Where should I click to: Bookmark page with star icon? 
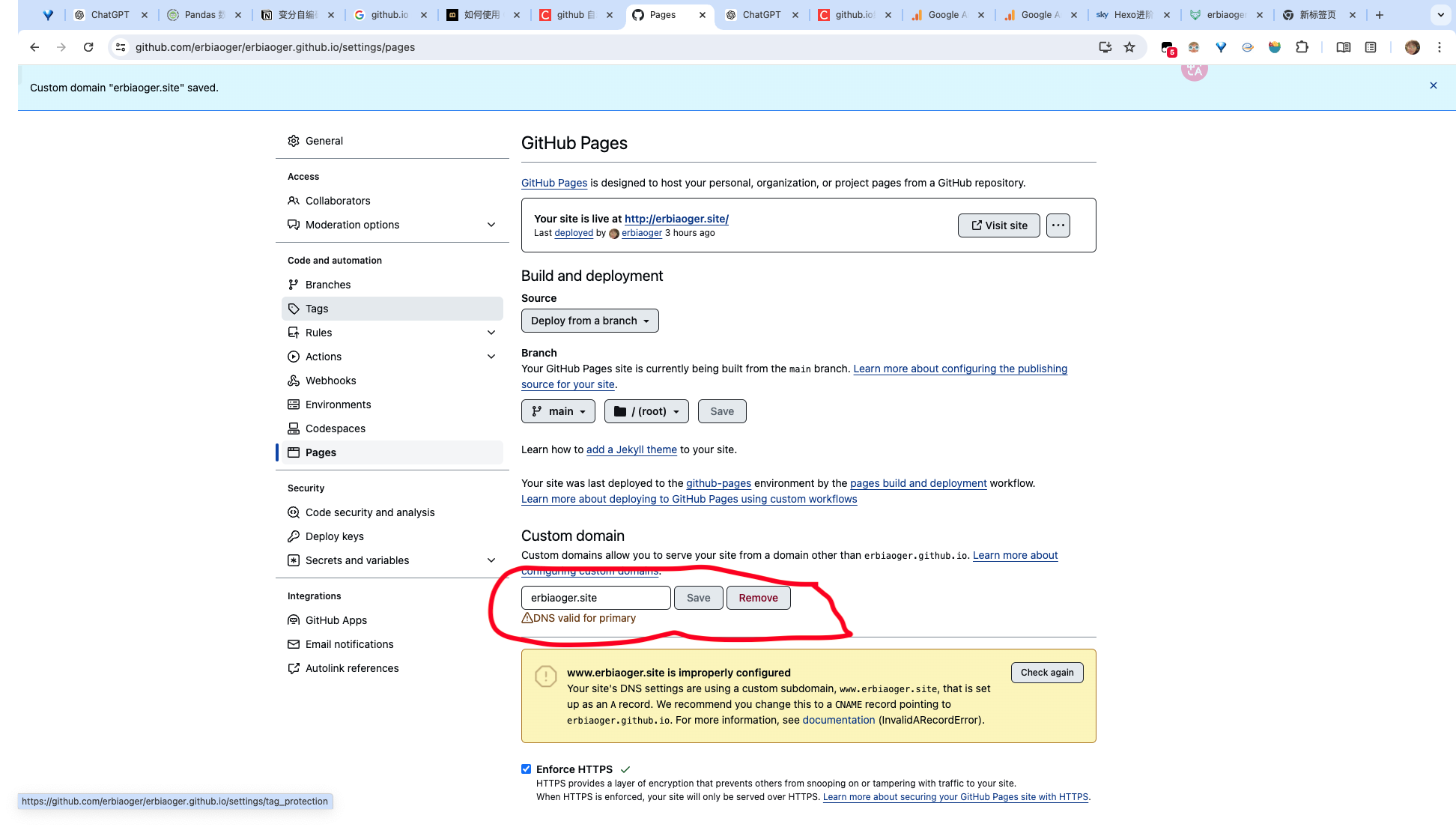pos(1129,47)
